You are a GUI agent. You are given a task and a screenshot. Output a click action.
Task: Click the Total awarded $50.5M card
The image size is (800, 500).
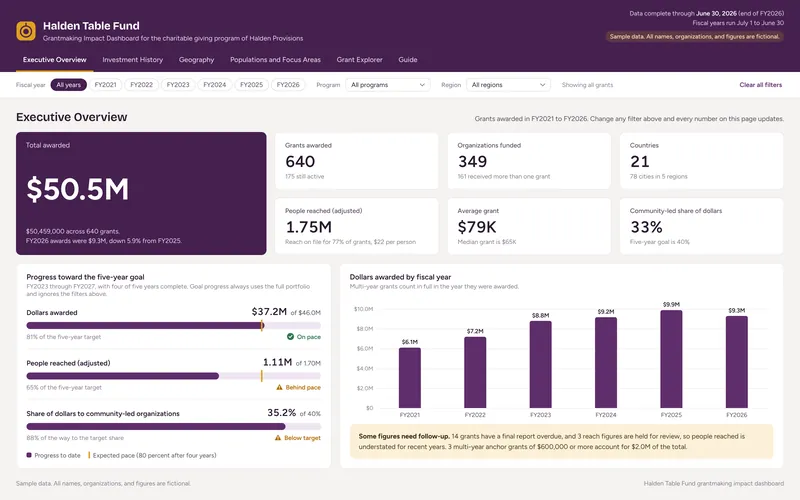click(141, 193)
